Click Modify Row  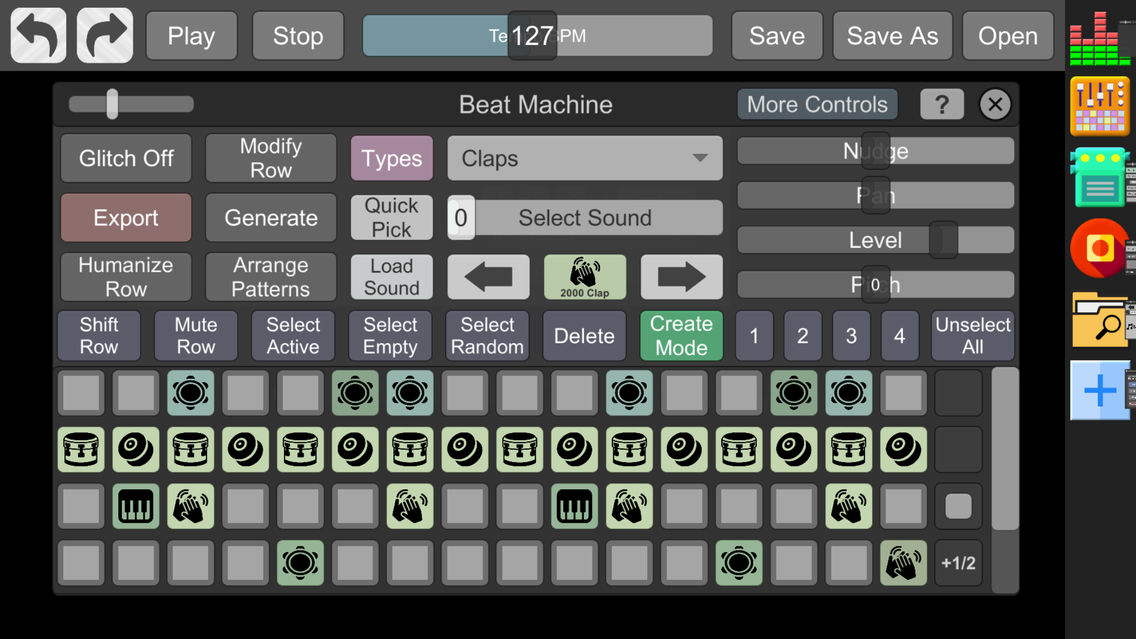point(271,158)
